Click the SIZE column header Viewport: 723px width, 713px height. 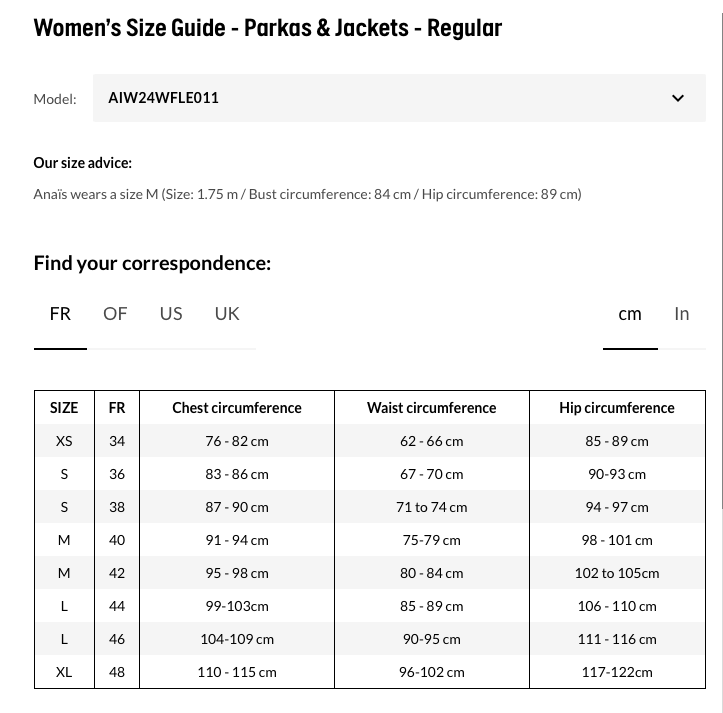(64, 408)
